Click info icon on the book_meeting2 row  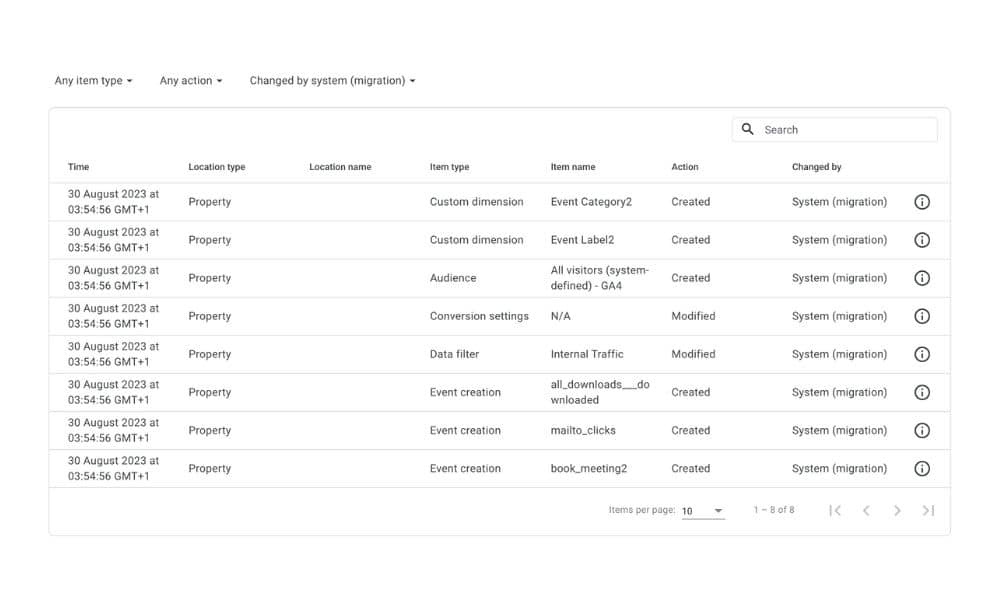pos(922,468)
